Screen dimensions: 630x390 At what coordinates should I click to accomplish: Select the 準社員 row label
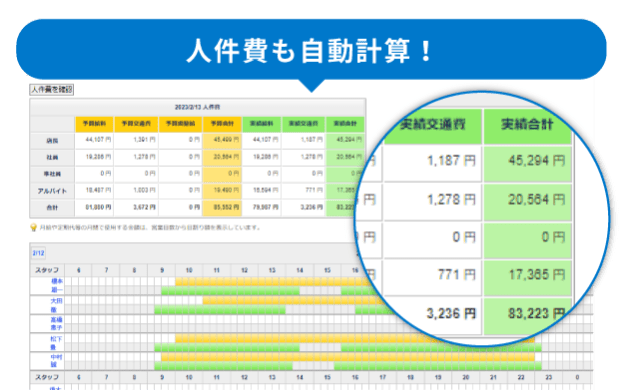coord(52,174)
